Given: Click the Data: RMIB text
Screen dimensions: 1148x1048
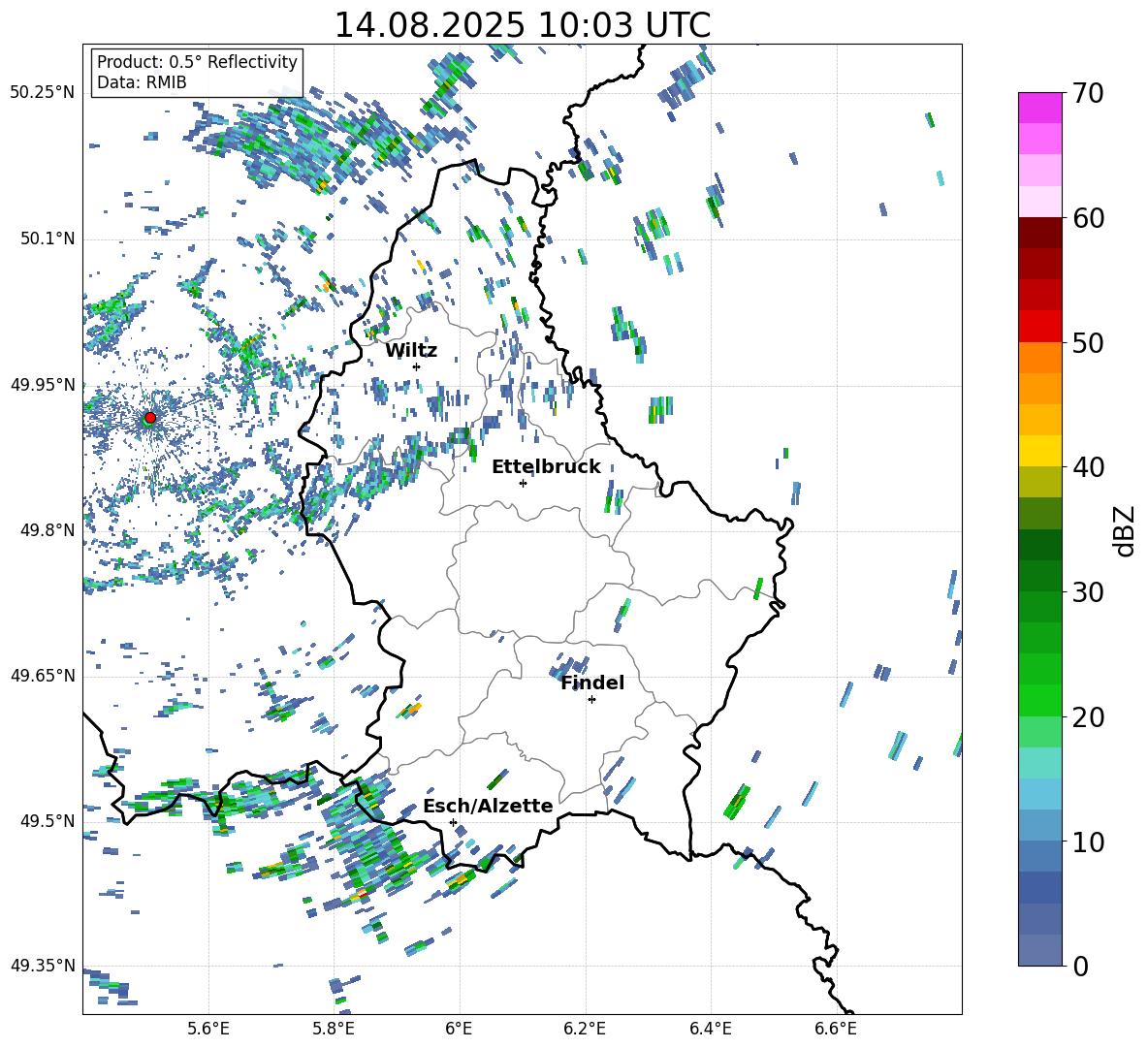Looking at the screenshot, I should pos(142,82).
